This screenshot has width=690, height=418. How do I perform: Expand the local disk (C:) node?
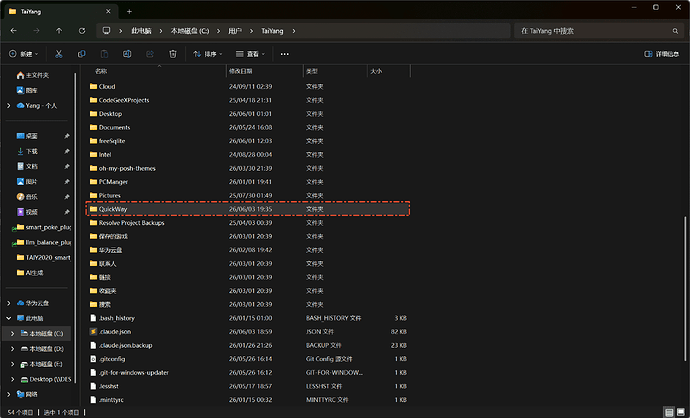coord(12,334)
